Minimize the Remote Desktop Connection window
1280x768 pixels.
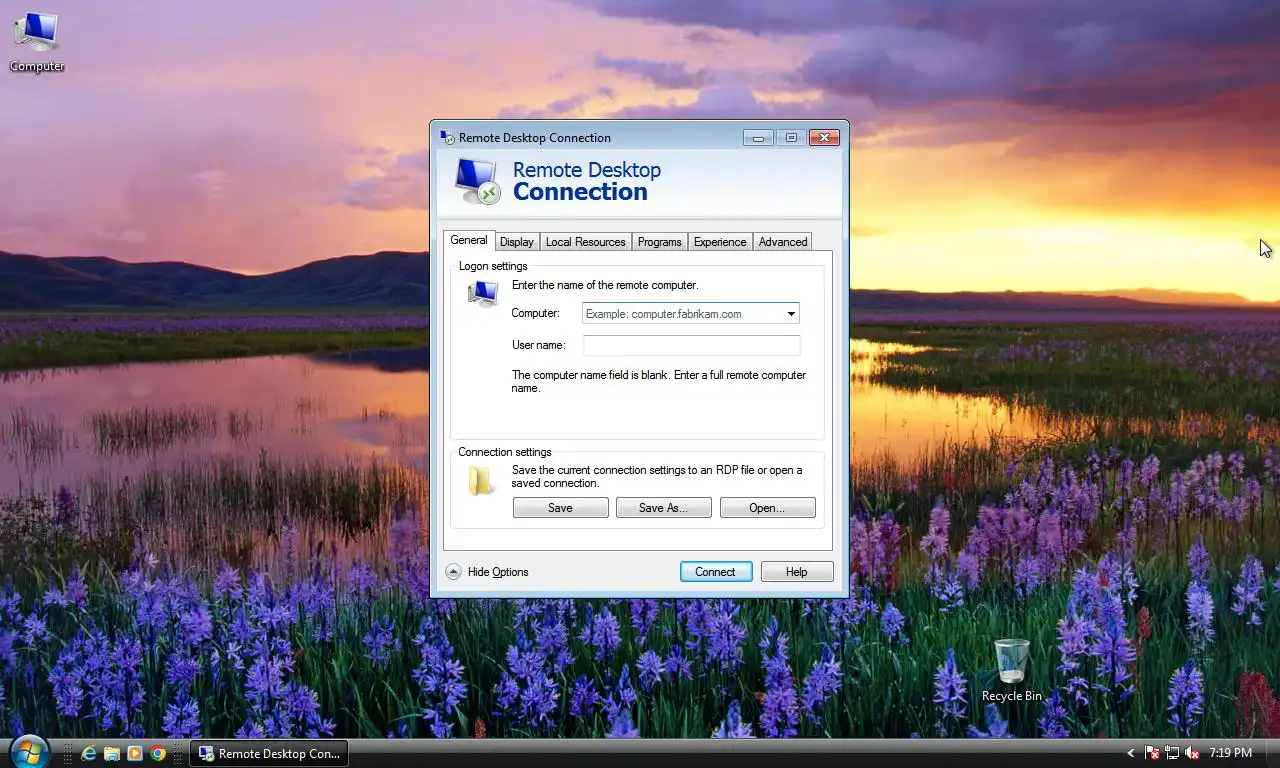[758, 138]
